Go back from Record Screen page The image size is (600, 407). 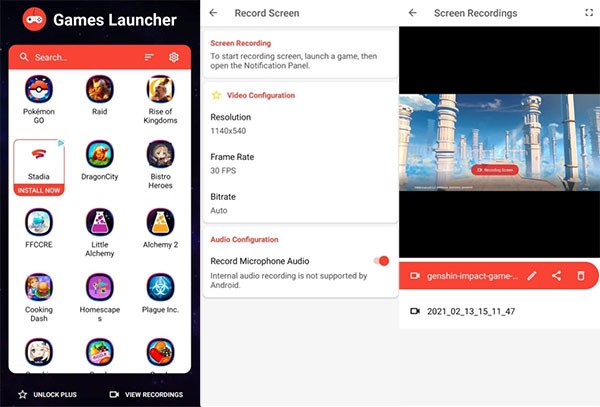[215, 13]
